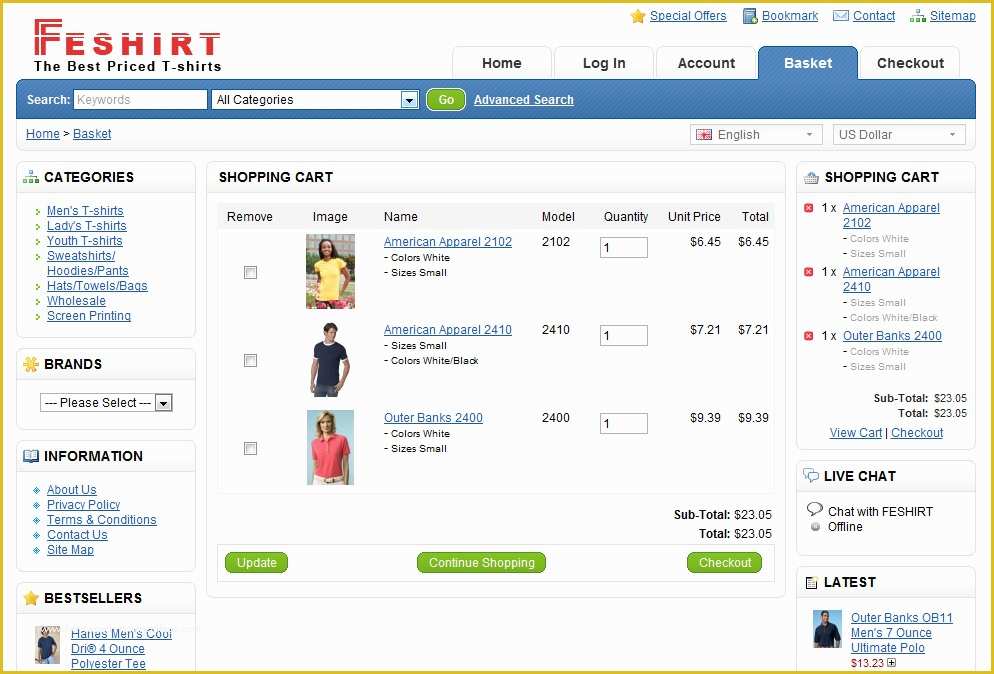Screen dimensions: 994x674
Task: Click the basket icon beside sidebar Shopping Cart heading
Action: click(x=811, y=178)
